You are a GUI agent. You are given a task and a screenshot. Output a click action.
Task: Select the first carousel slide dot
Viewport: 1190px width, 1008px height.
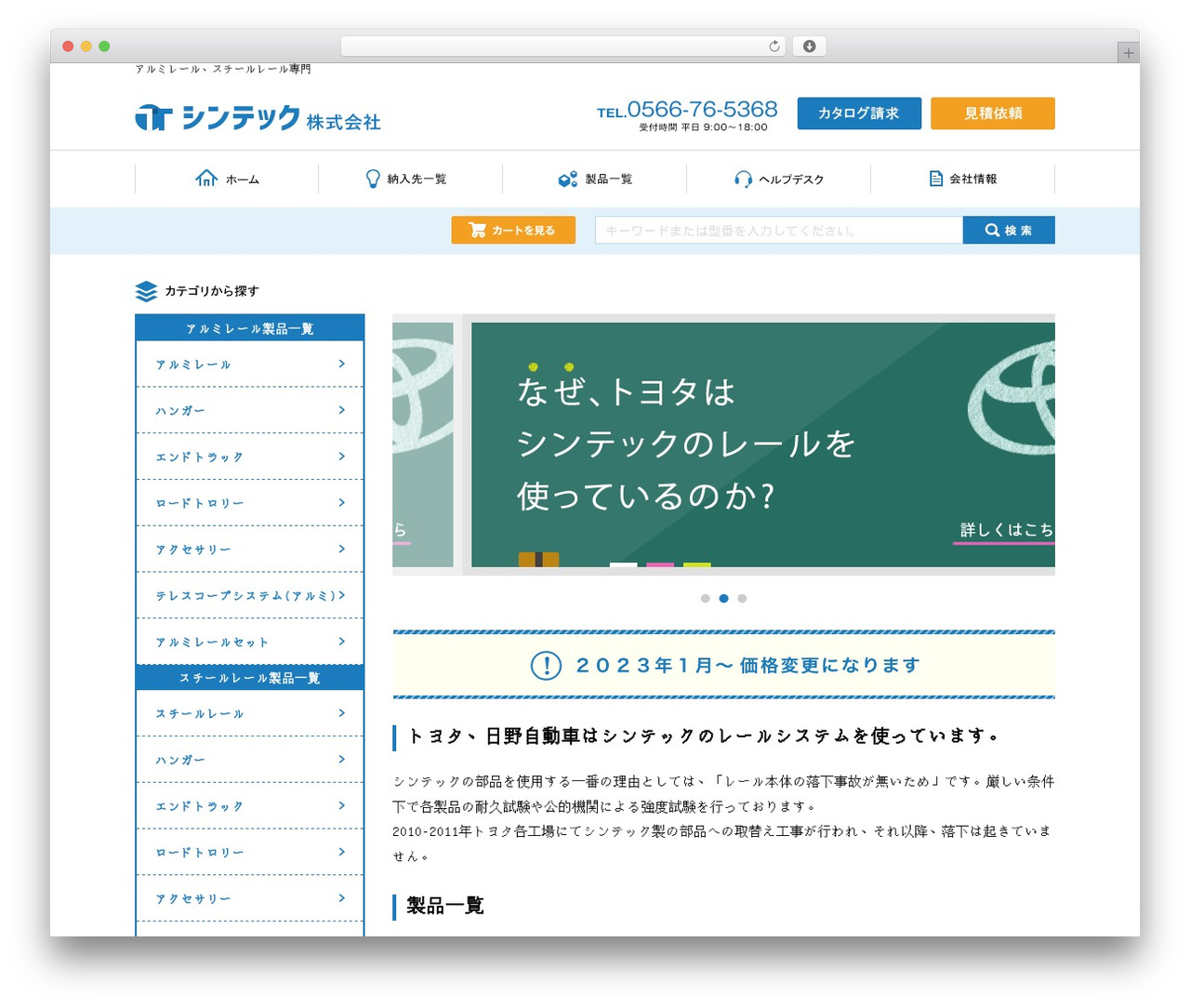pos(706,598)
